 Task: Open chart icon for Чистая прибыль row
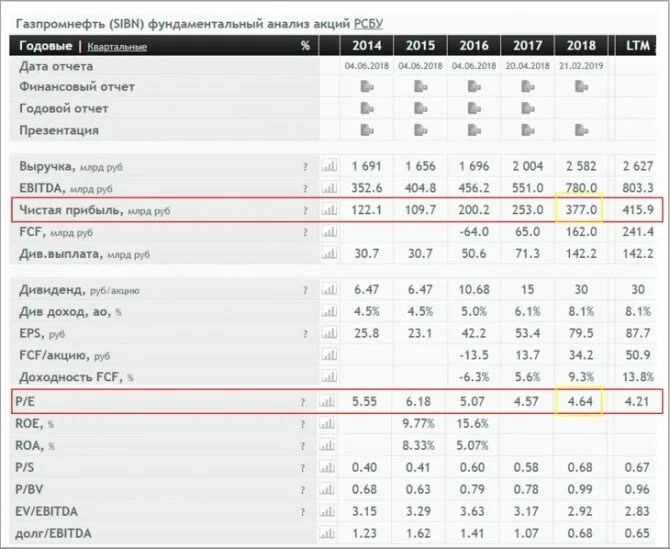pos(329,210)
